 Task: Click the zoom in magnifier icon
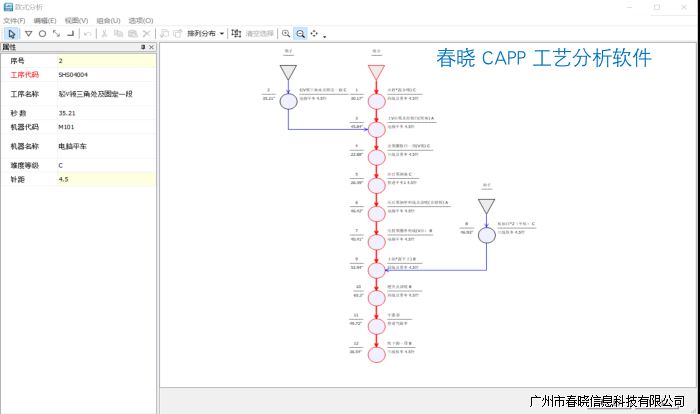285,34
